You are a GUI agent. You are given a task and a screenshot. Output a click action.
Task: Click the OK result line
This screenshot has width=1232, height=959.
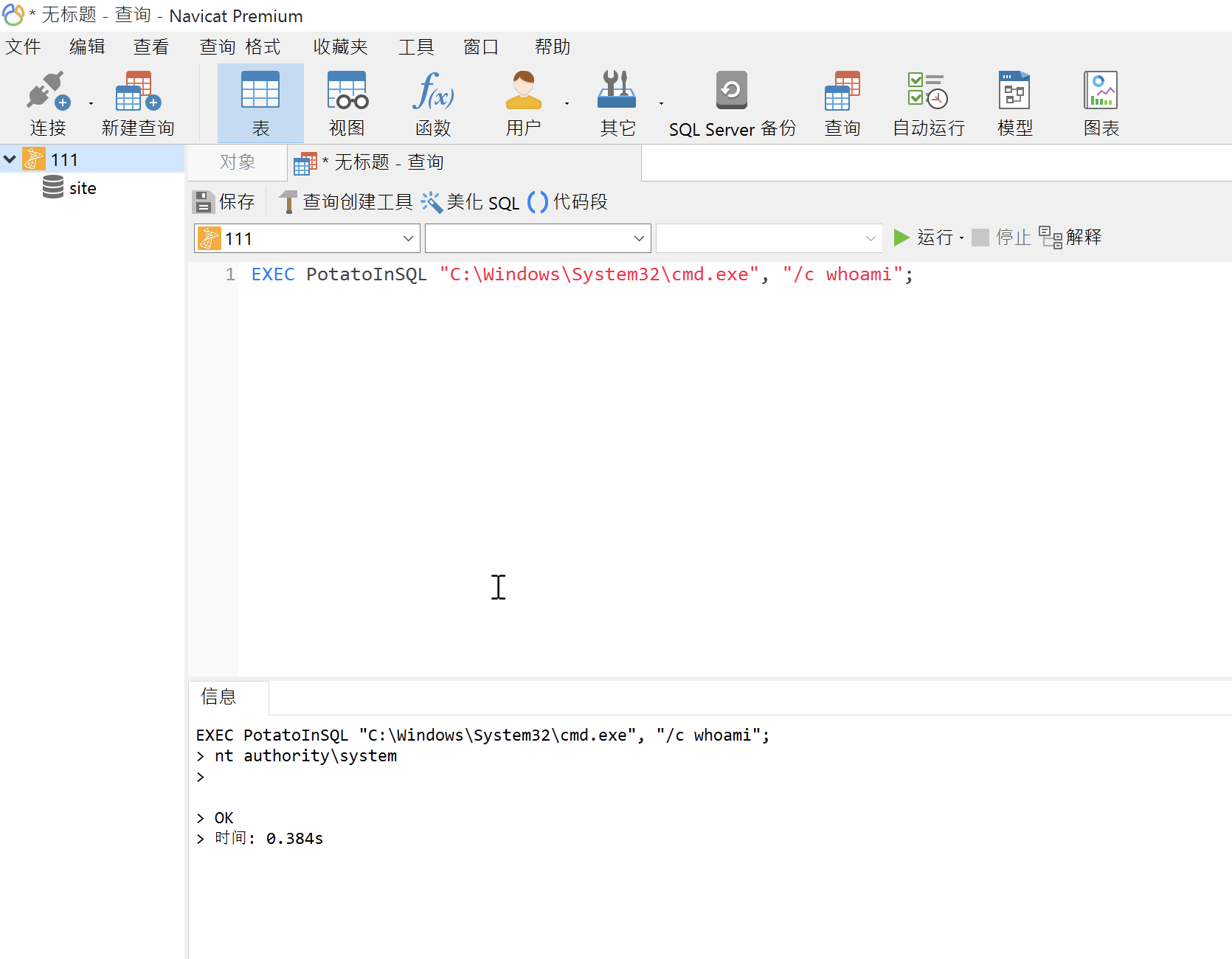tap(224, 818)
